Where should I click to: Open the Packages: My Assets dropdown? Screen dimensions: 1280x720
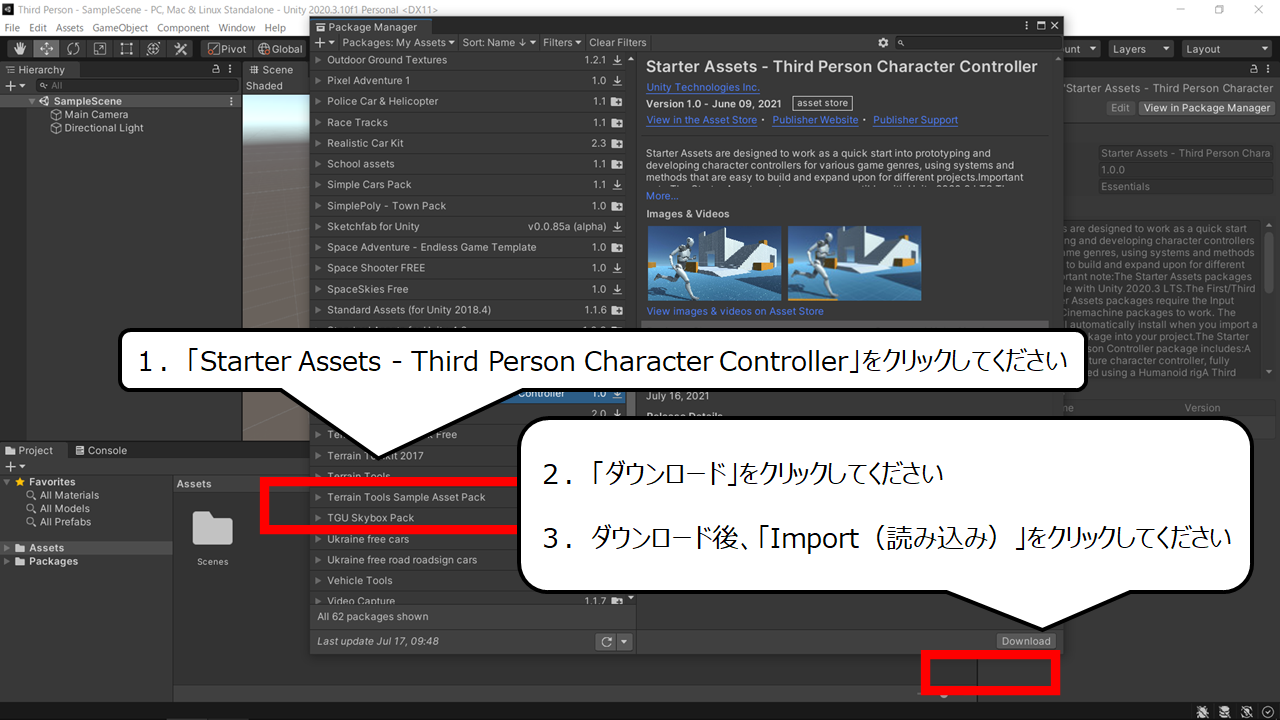click(398, 43)
